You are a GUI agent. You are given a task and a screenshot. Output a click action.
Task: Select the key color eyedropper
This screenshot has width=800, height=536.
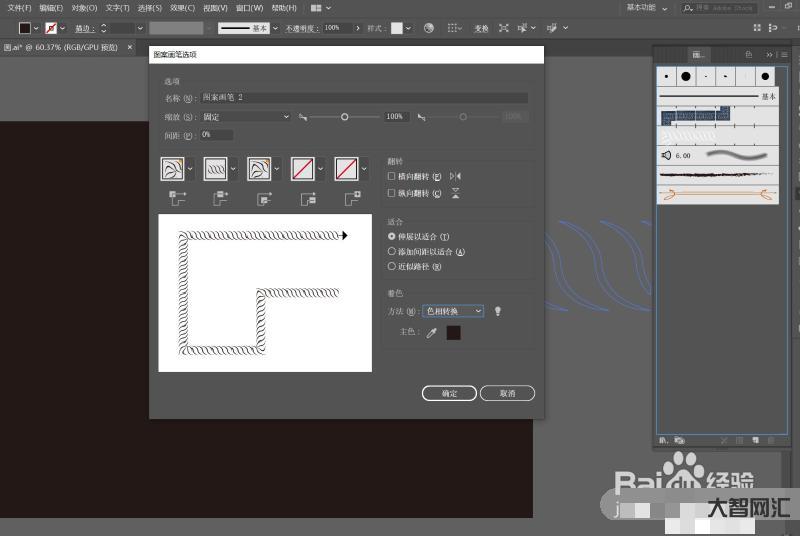tap(432, 332)
